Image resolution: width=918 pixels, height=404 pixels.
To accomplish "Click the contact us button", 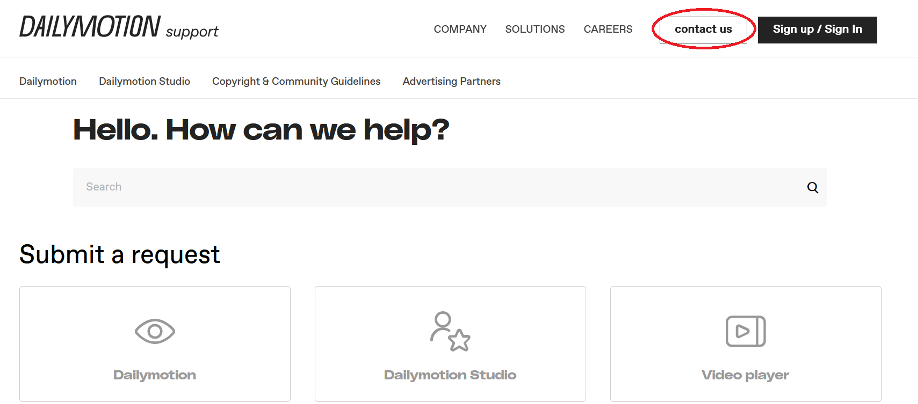I will click(703, 29).
